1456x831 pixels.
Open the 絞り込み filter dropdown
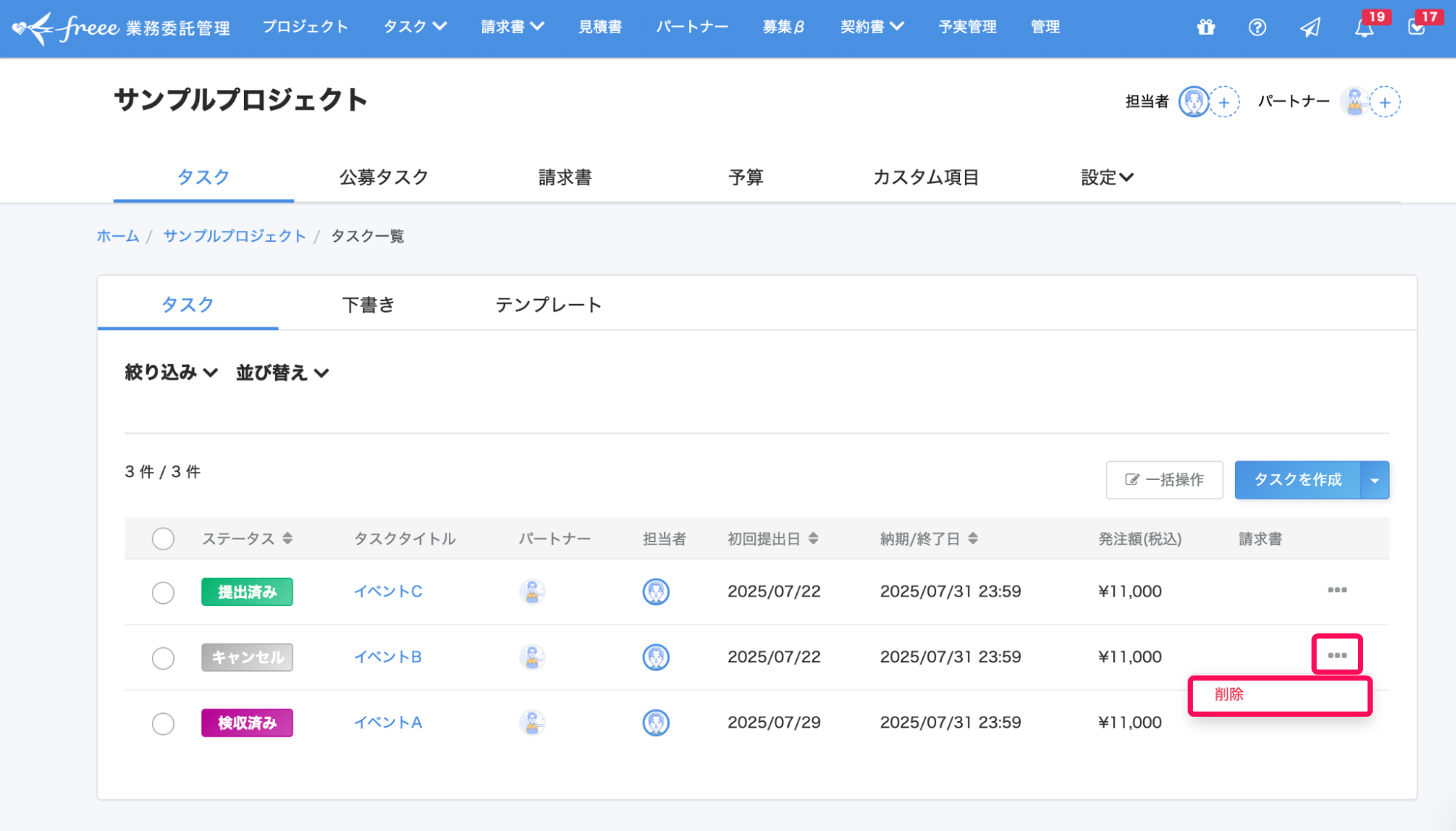pos(171,372)
